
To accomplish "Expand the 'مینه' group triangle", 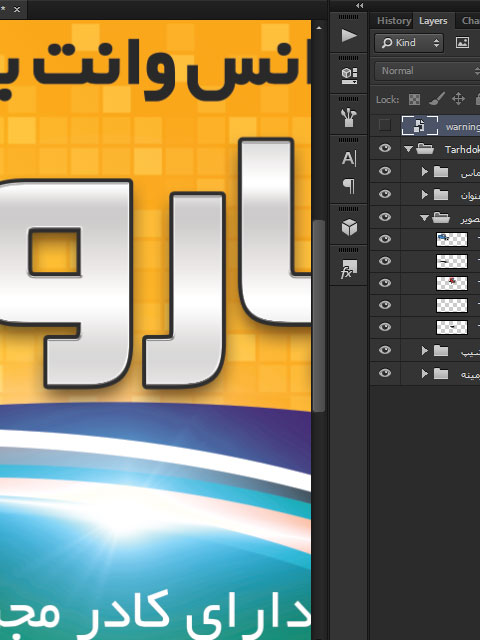I will coord(424,373).
